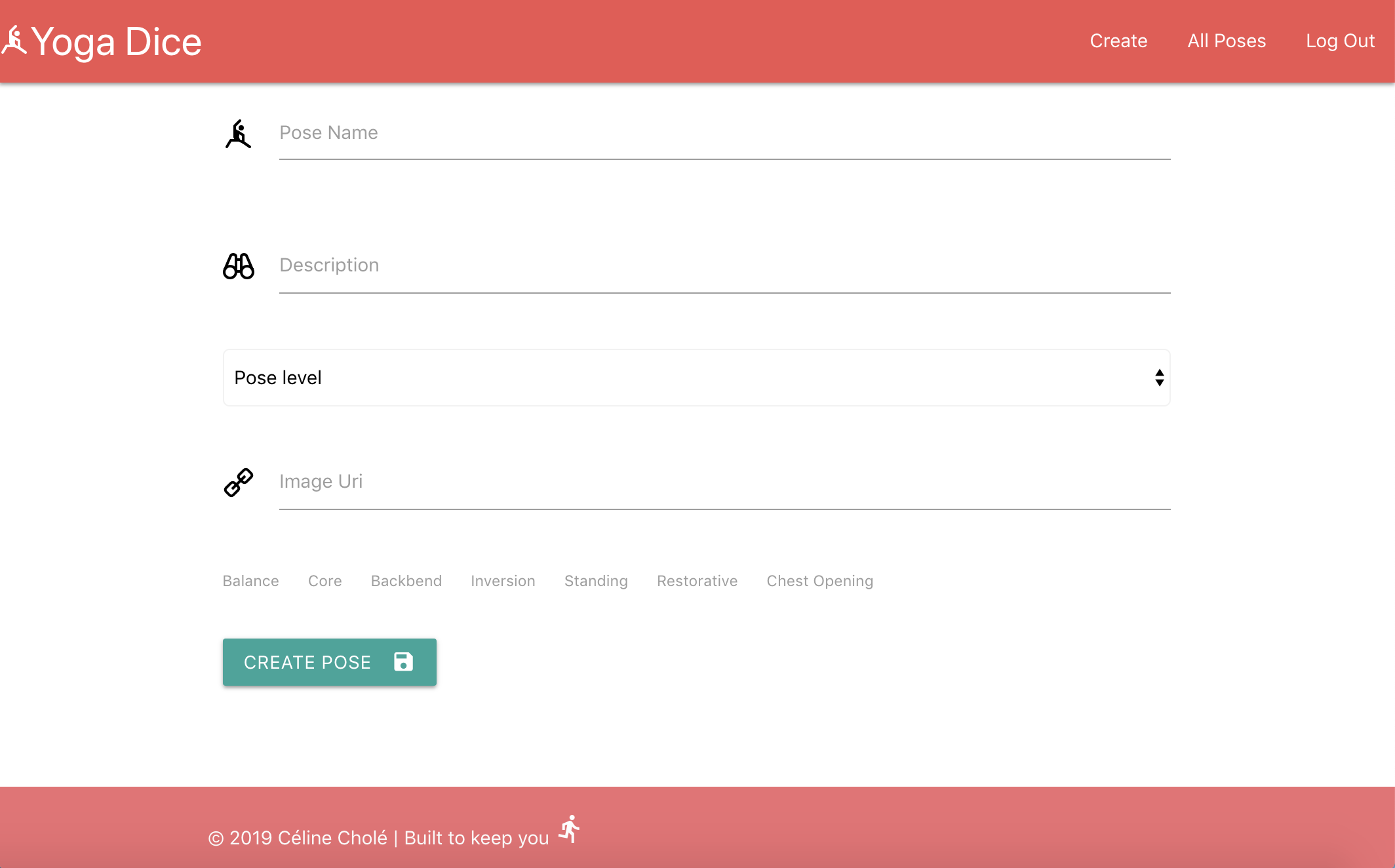Go to All Poses page

(1227, 41)
